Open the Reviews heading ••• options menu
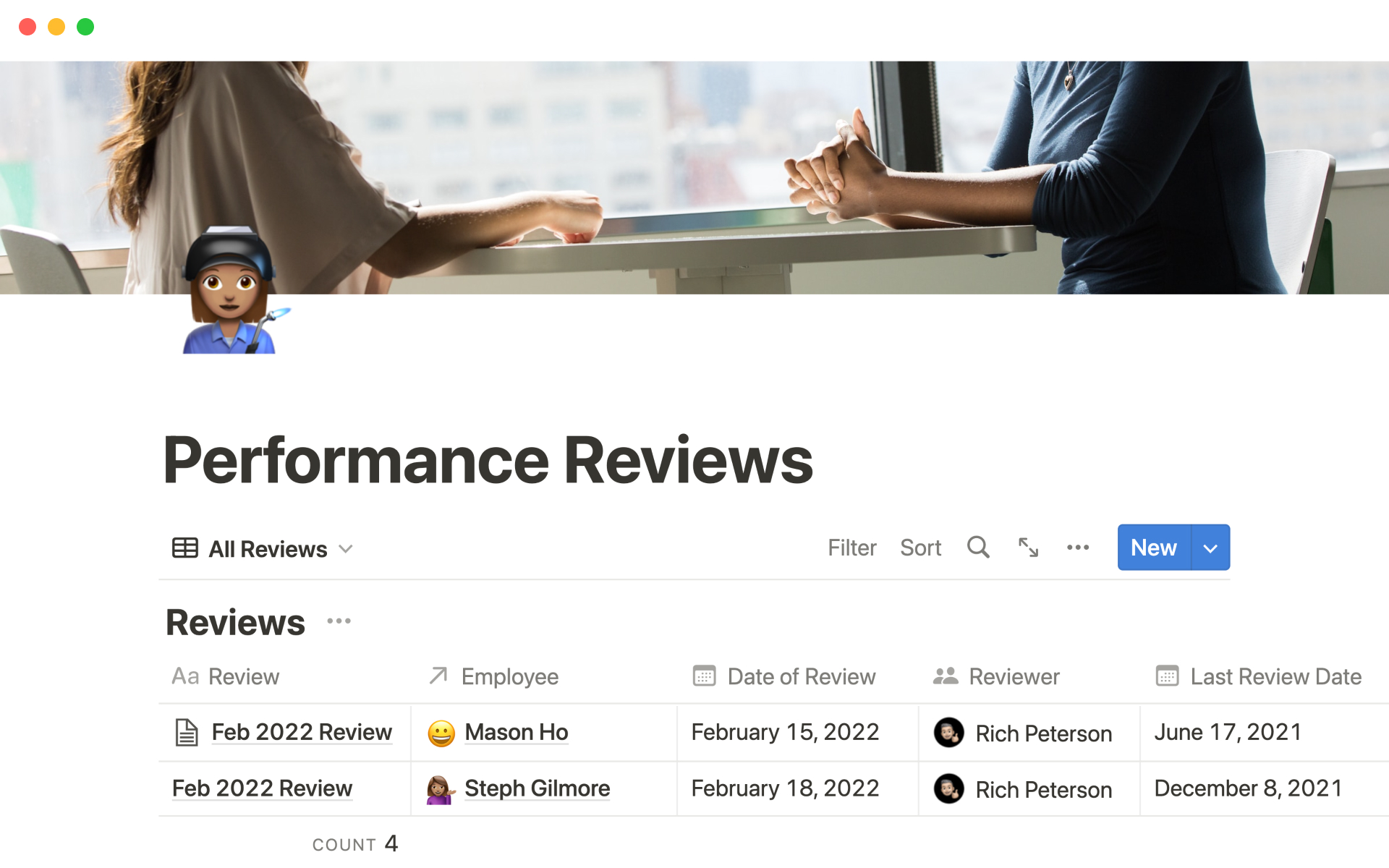 click(339, 621)
